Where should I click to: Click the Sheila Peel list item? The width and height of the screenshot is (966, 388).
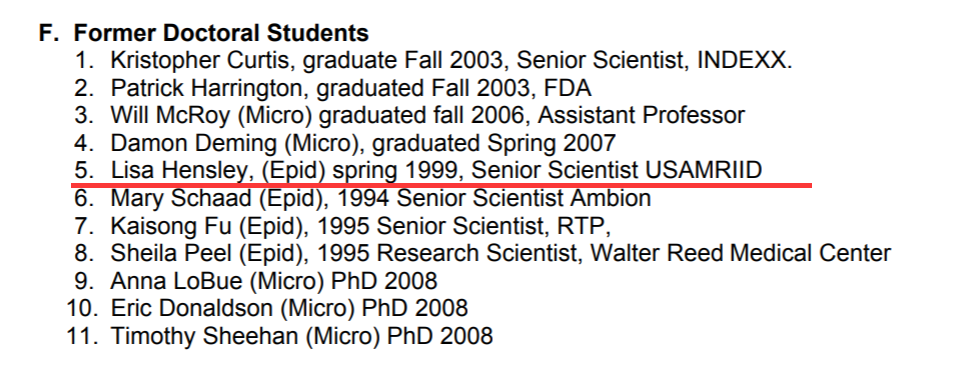pyautogui.click(x=483, y=253)
